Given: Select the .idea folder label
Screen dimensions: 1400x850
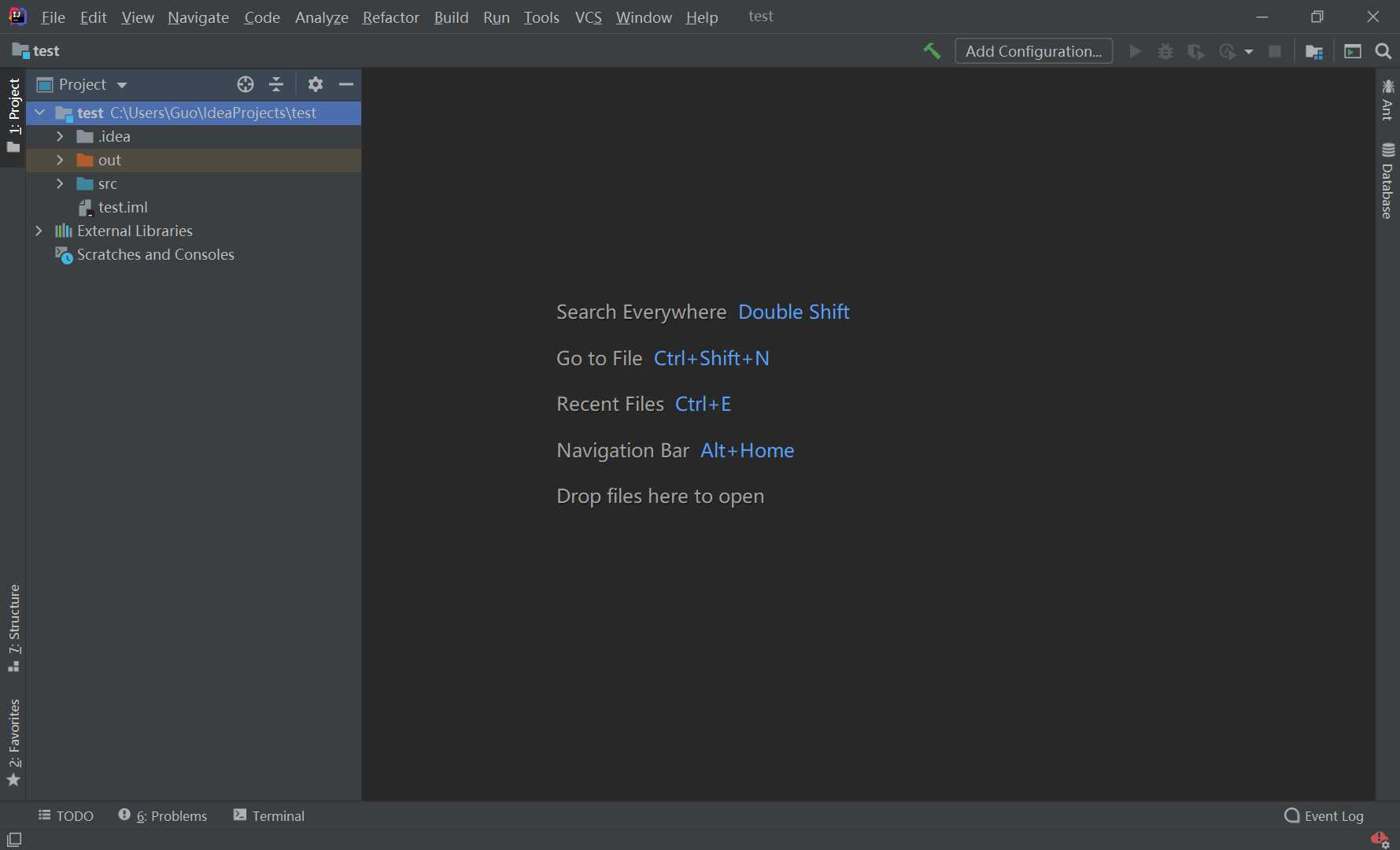Looking at the screenshot, I should (x=115, y=136).
